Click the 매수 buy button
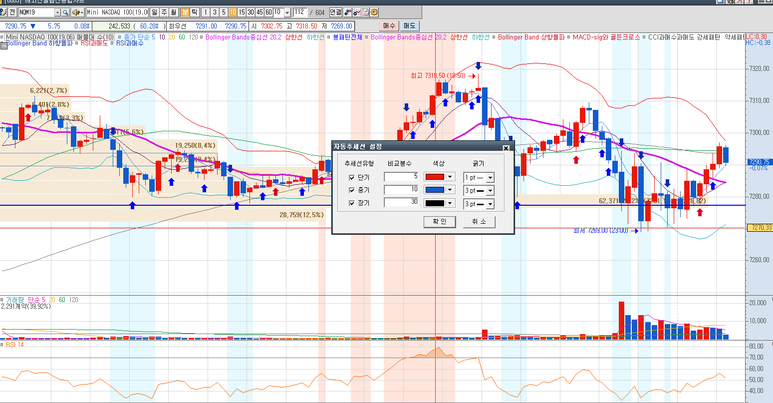The height and width of the screenshot is (403, 773). (x=389, y=26)
